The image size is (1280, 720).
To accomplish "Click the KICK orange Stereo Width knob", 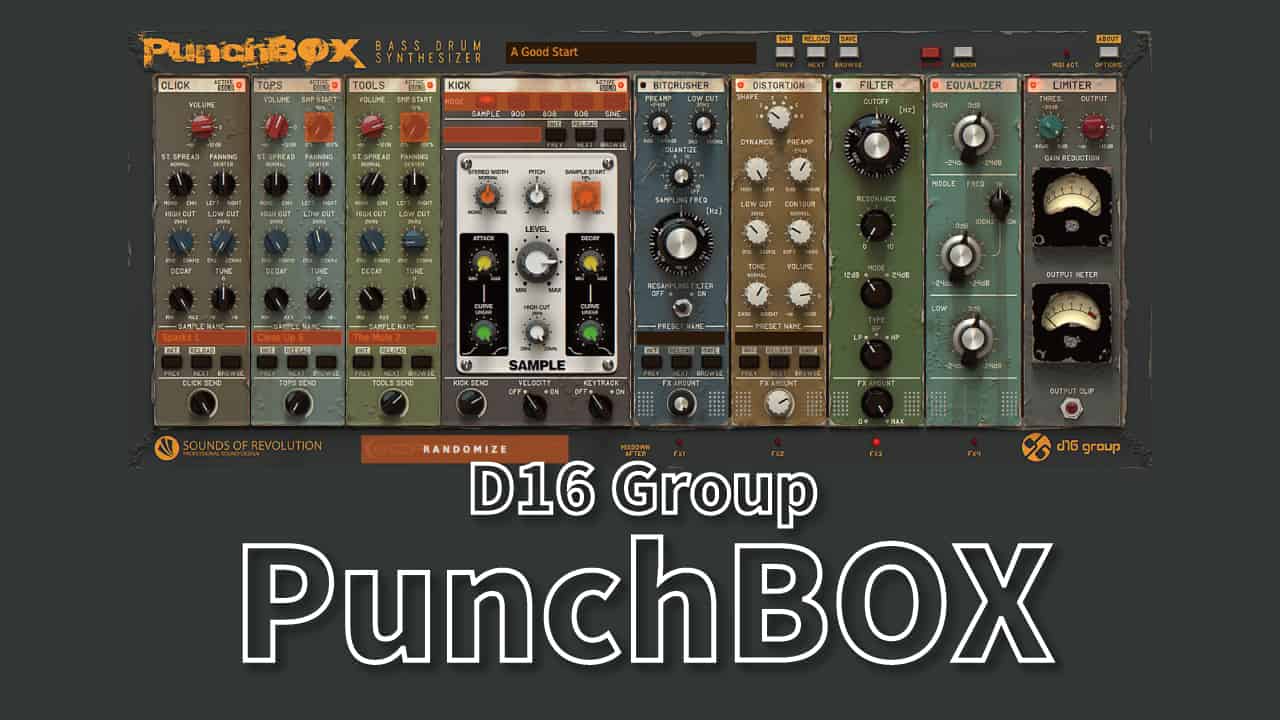I will tap(488, 197).
